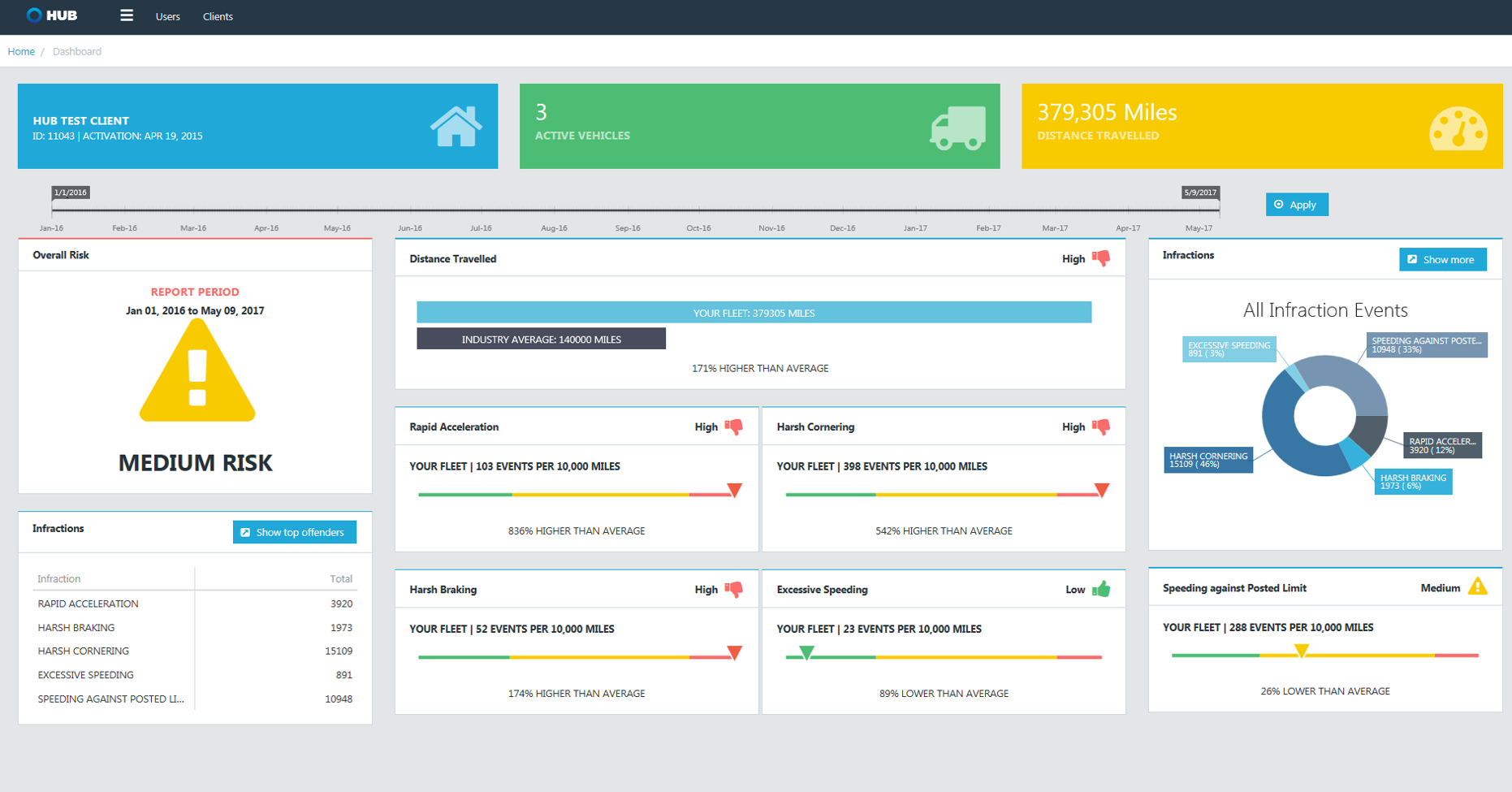Click the HUB logo icon
Screen dimensions: 1512x792
tap(34, 15)
